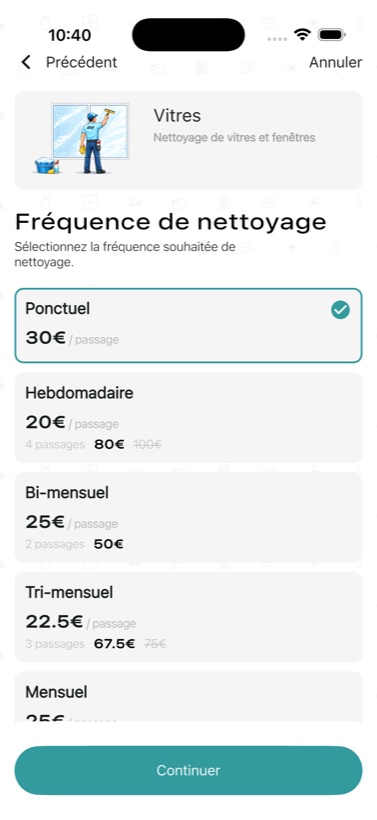Choose the Tri-mensuel frequency option
The image size is (377, 820).
(188, 617)
